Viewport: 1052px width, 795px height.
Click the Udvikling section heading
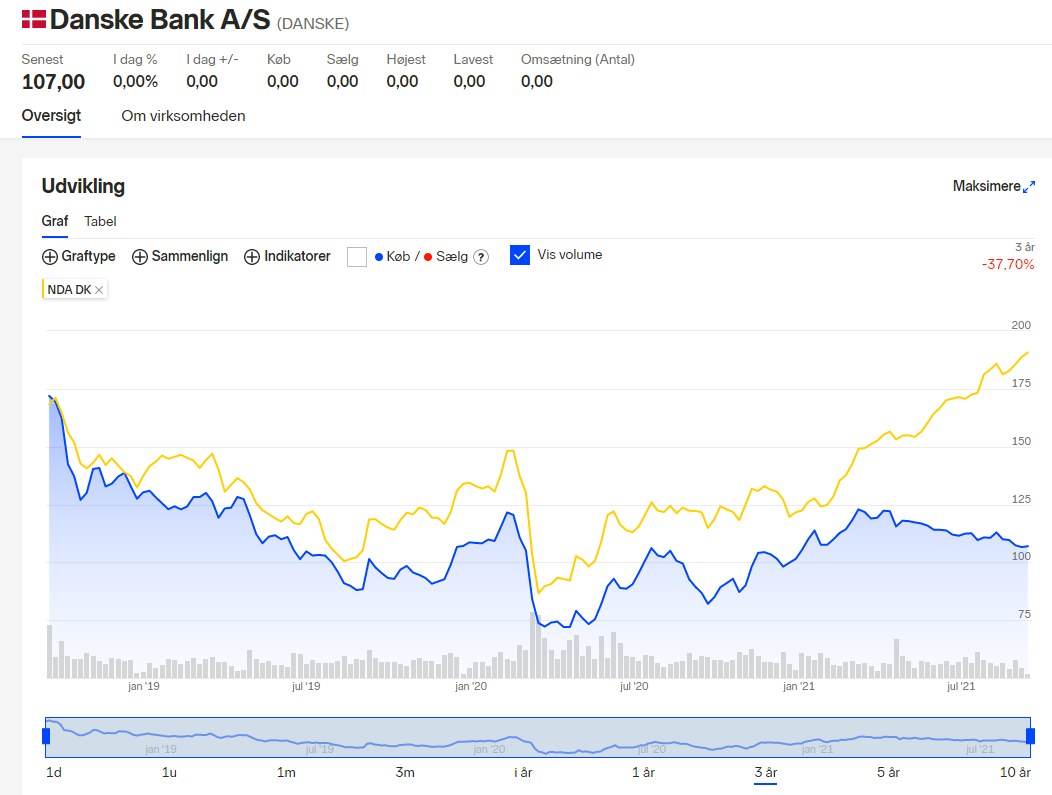83,186
